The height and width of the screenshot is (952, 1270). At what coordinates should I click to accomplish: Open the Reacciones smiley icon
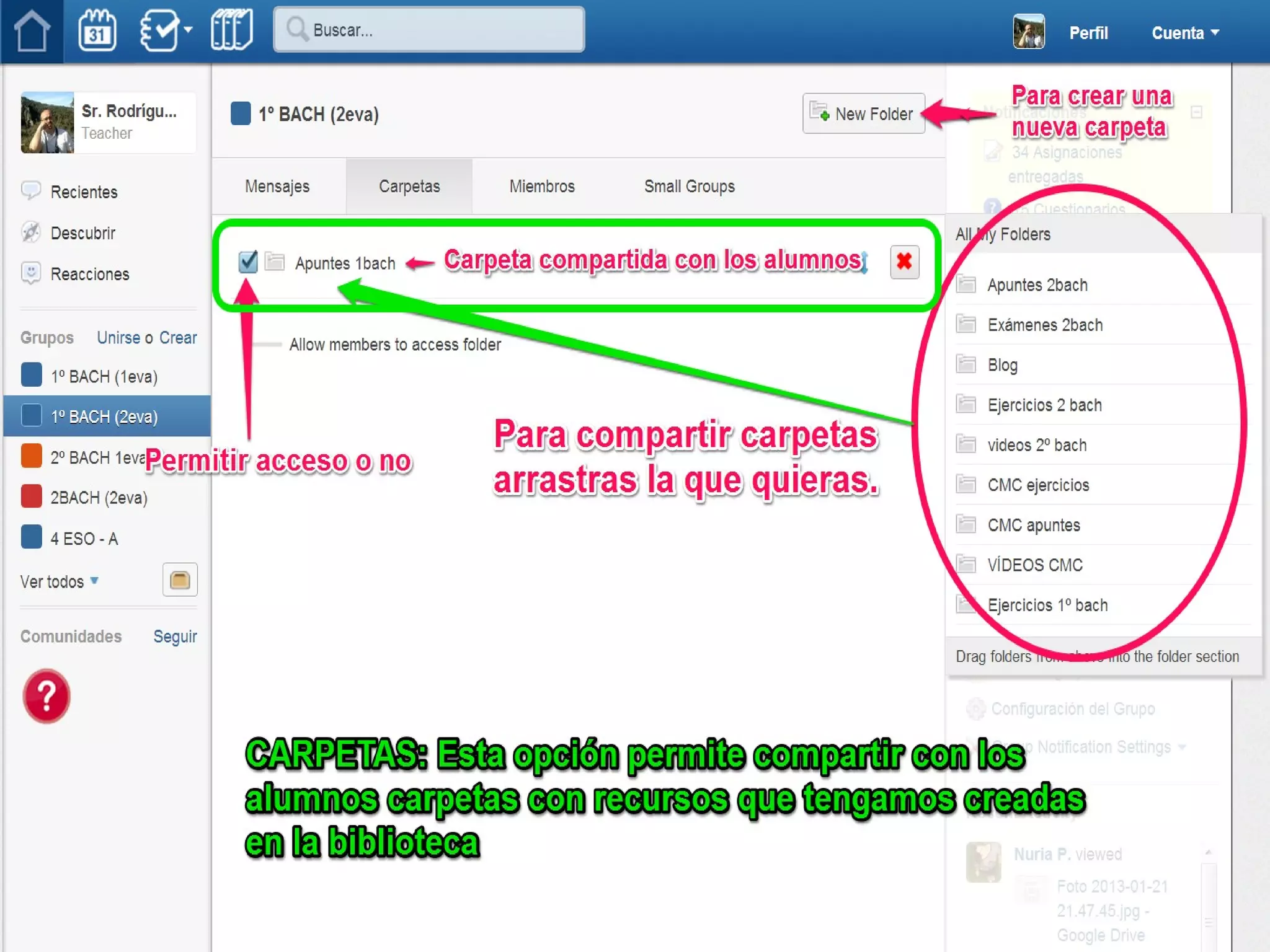(x=31, y=273)
